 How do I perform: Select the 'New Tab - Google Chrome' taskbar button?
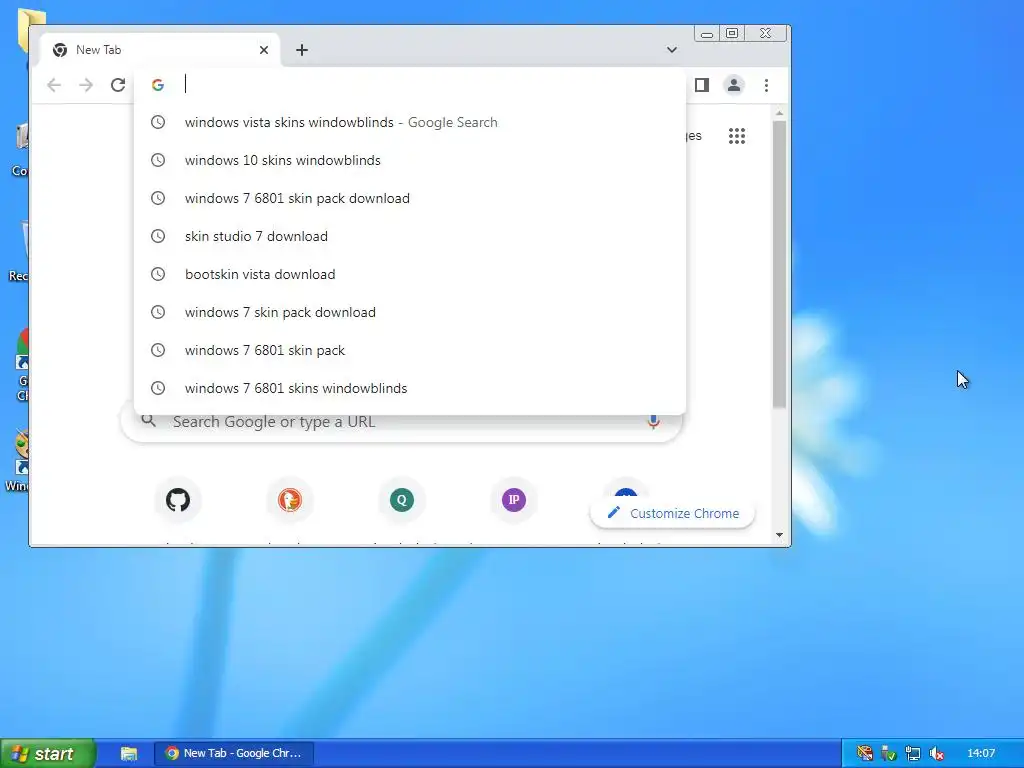click(x=234, y=754)
